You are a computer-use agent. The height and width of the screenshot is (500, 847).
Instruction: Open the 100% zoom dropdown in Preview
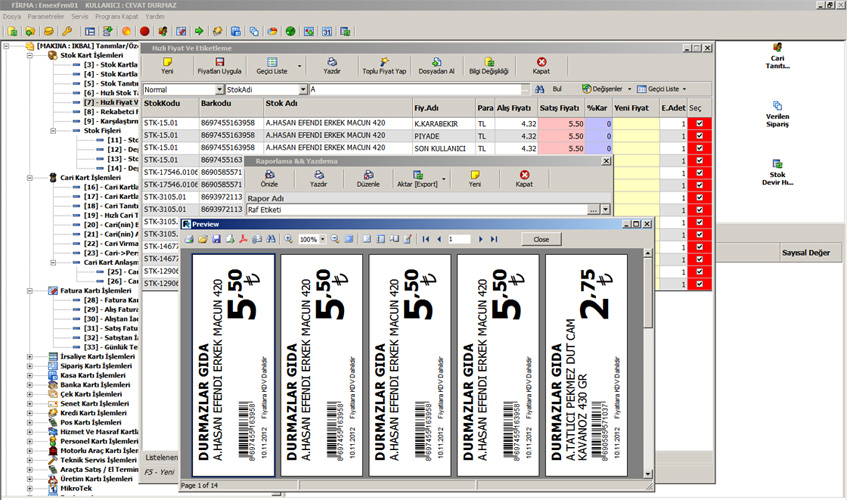[323, 239]
